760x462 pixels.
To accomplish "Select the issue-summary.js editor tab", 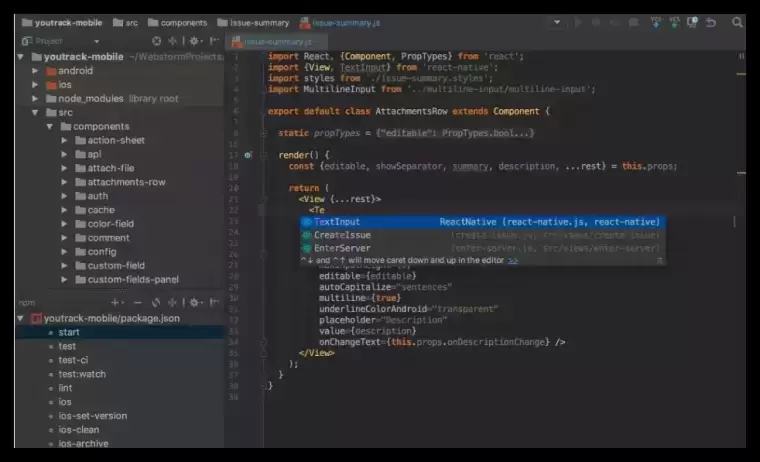I will click(277, 42).
